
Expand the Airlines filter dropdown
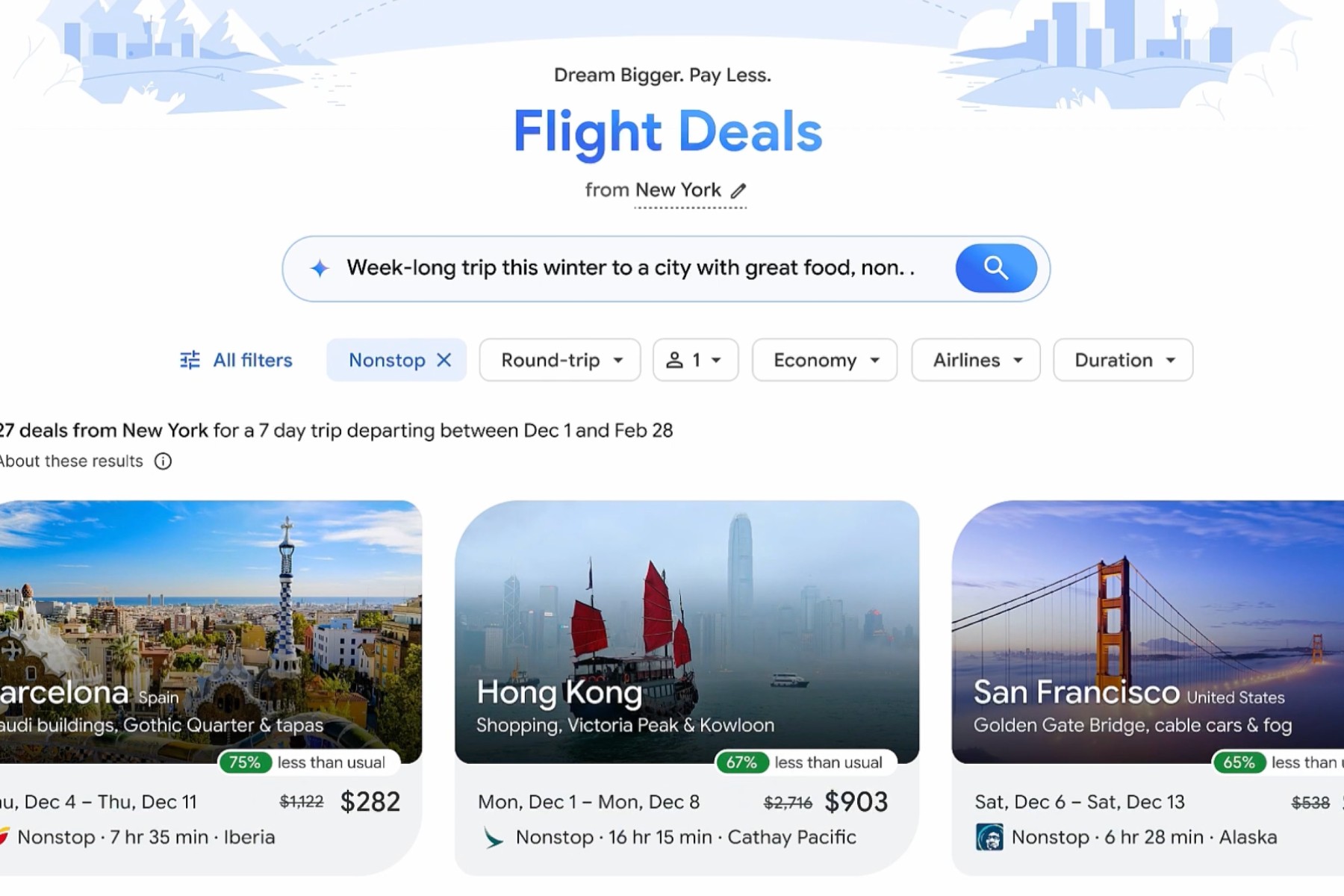(x=976, y=360)
